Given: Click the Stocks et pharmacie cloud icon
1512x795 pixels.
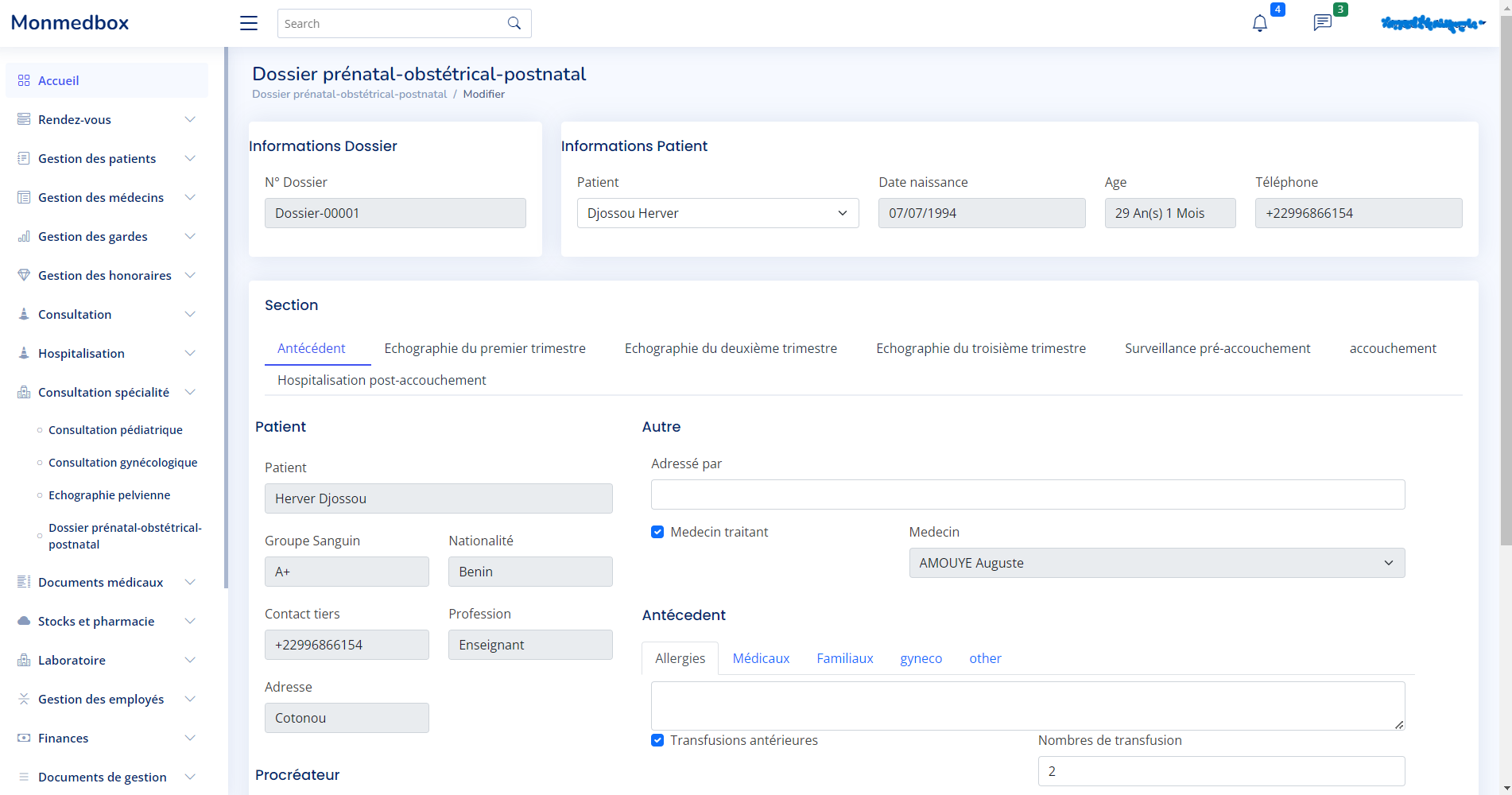Looking at the screenshot, I should 24,621.
